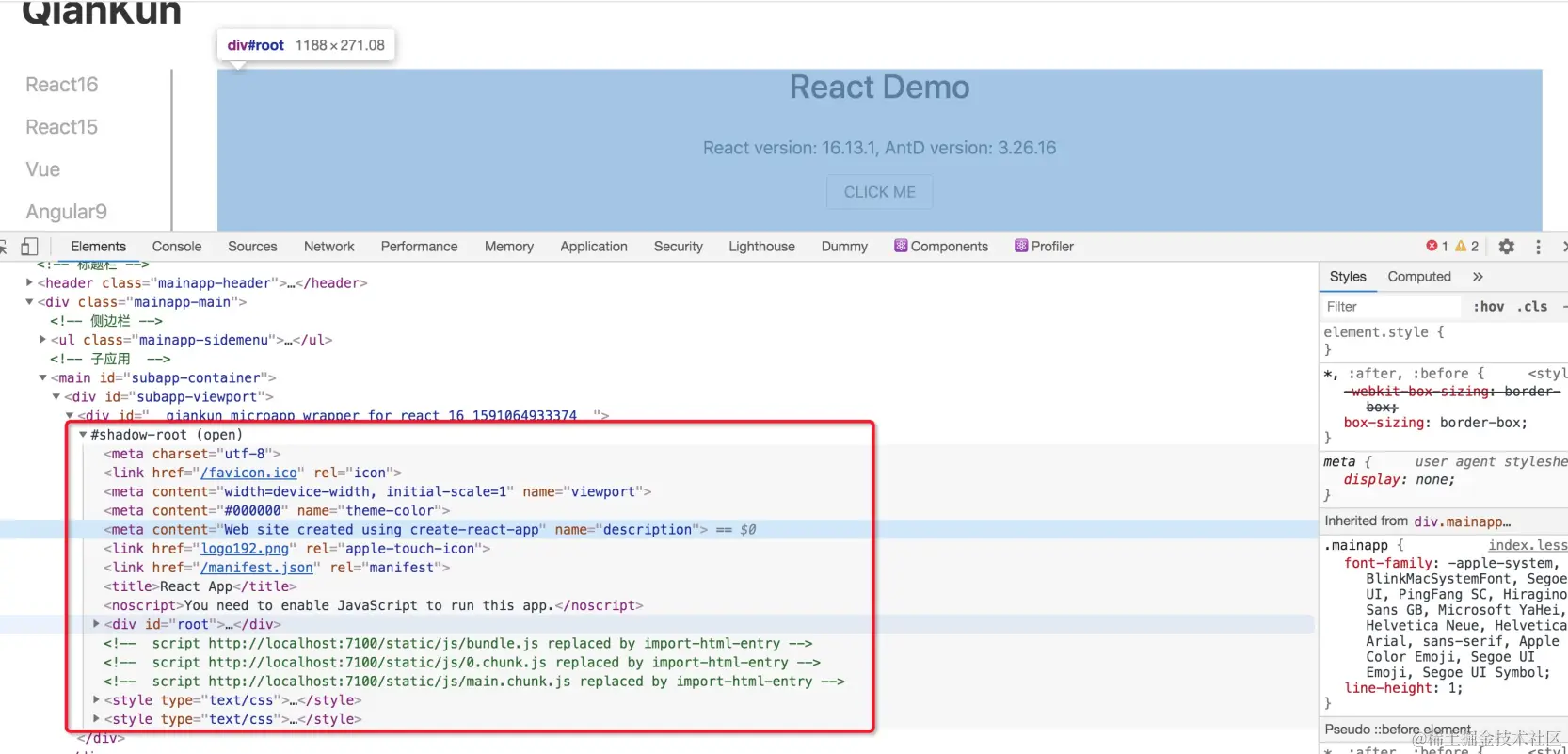This screenshot has height=754, width=1568.
Task: Open DevTools settings gear
Action: click(1507, 247)
